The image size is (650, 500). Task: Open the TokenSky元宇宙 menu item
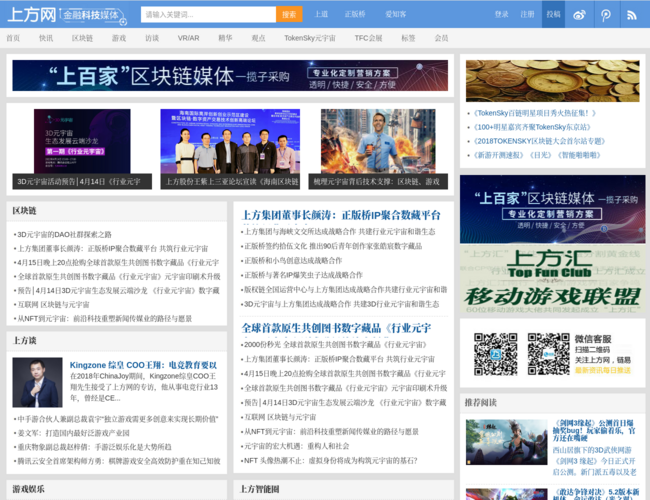[x=309, y=38]
